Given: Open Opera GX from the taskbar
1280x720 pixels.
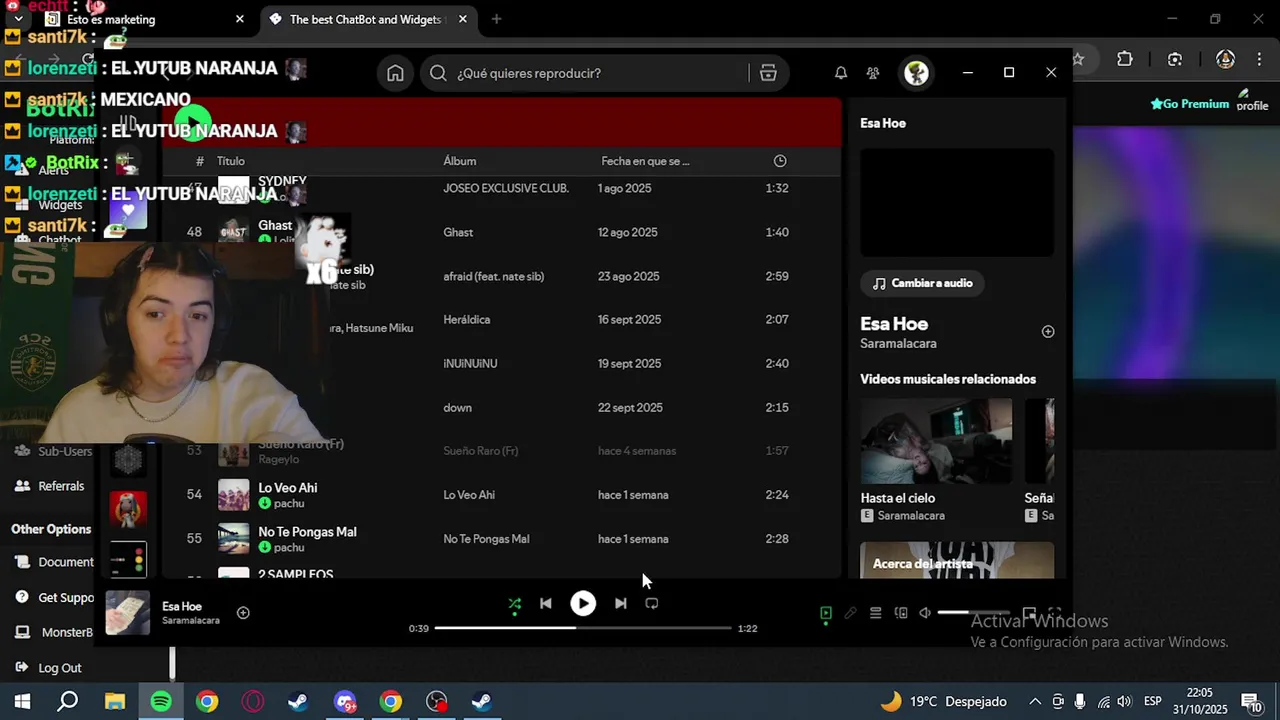Looking at the screenshot, I should (x=253, y=702).
